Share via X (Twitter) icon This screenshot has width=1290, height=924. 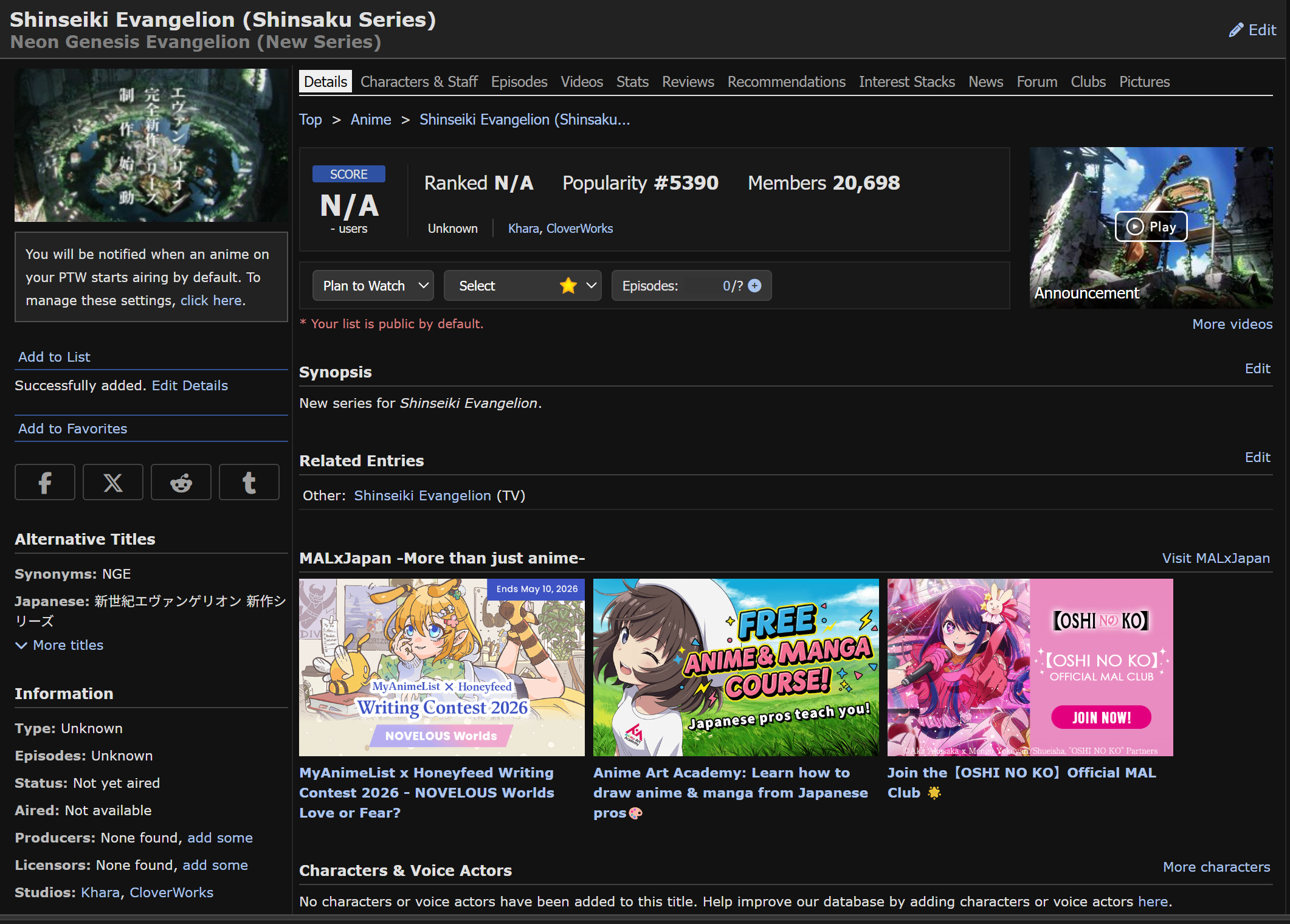113,483
